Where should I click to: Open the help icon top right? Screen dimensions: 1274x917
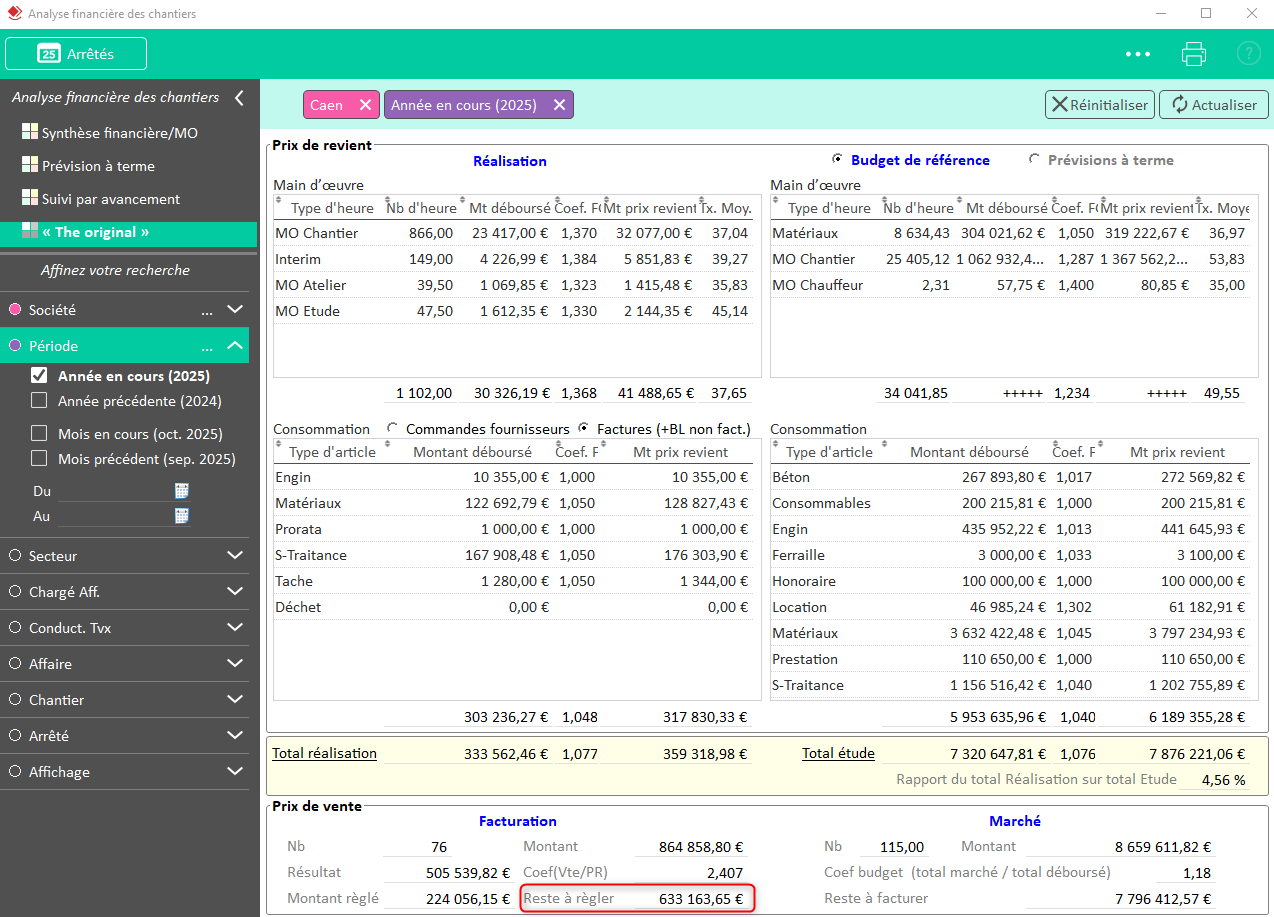tap(1248, 53)
